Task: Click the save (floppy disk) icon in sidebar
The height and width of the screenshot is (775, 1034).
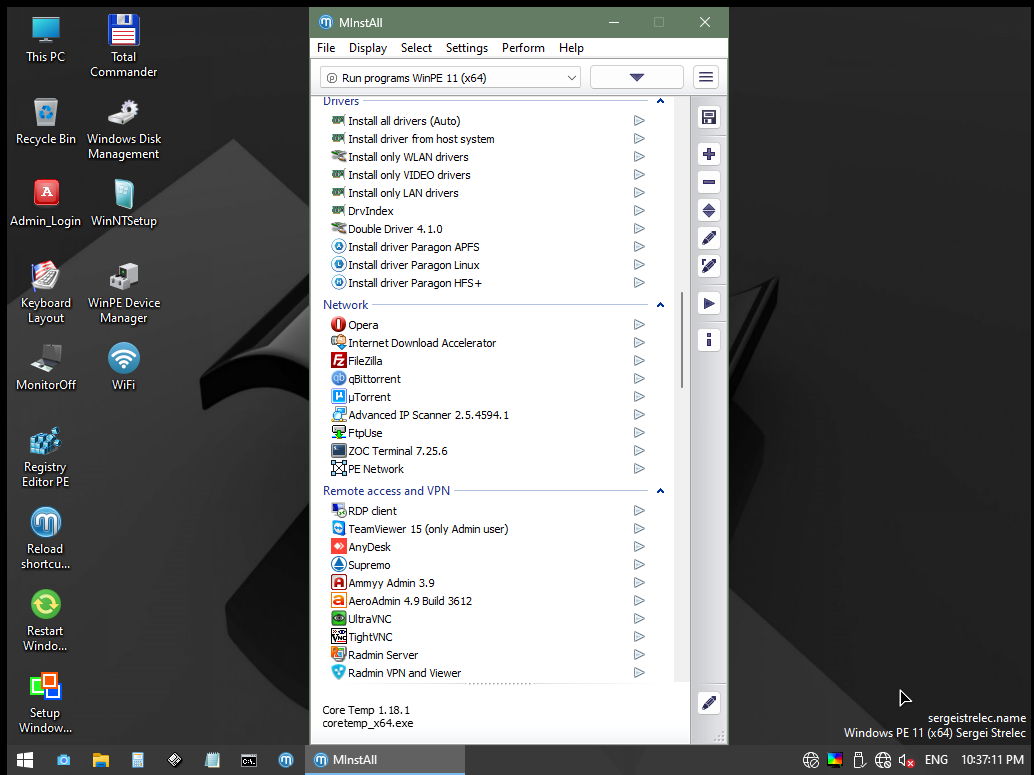Action: point(709,118)
